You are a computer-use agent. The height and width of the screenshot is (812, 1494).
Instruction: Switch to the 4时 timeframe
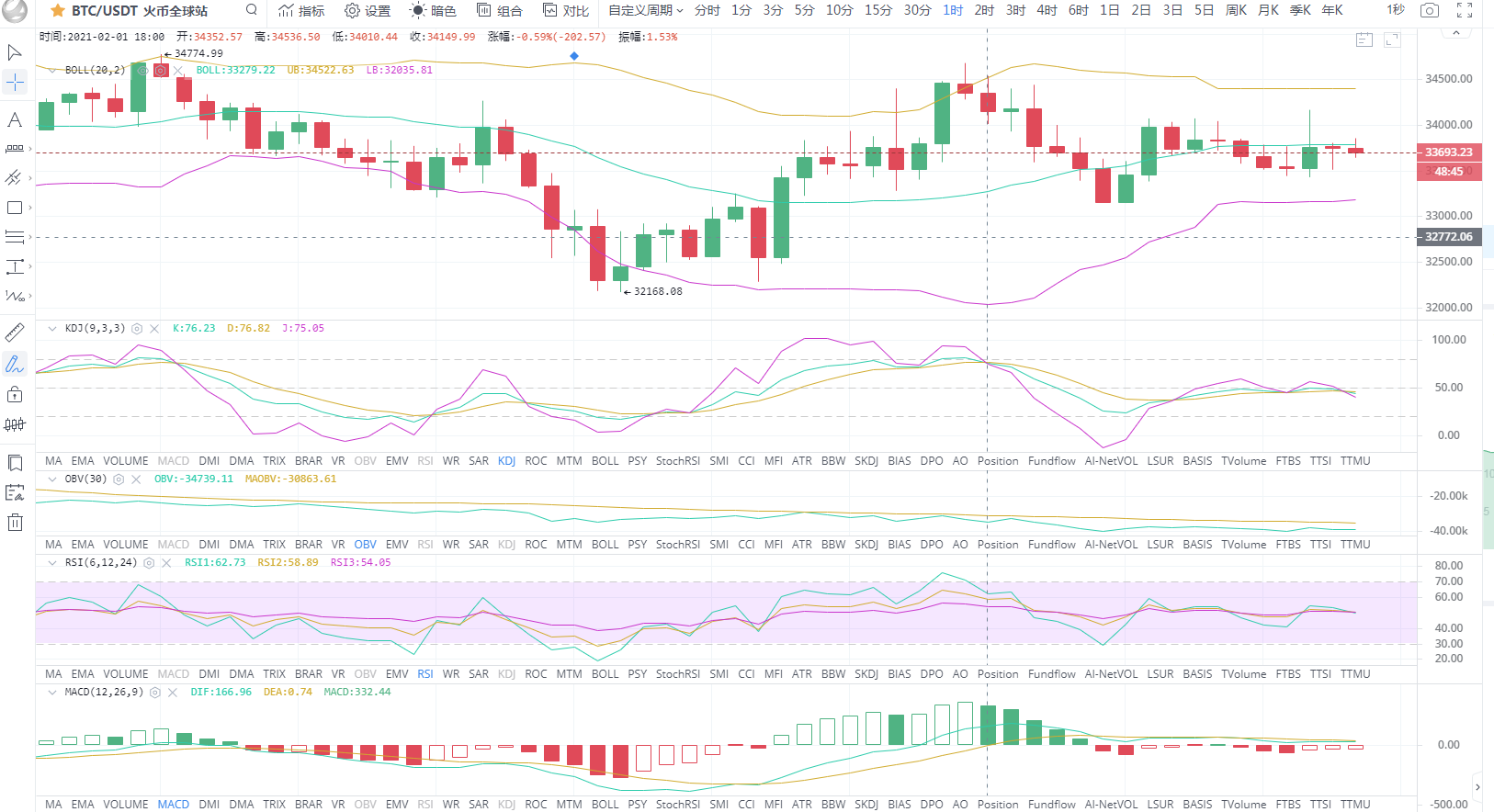[1047, 10]
